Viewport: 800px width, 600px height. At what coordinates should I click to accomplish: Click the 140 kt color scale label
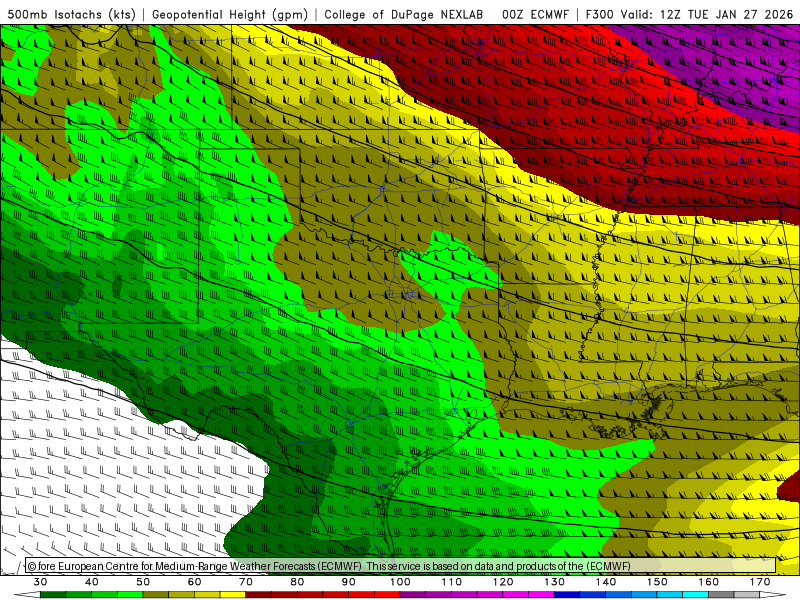606,582
